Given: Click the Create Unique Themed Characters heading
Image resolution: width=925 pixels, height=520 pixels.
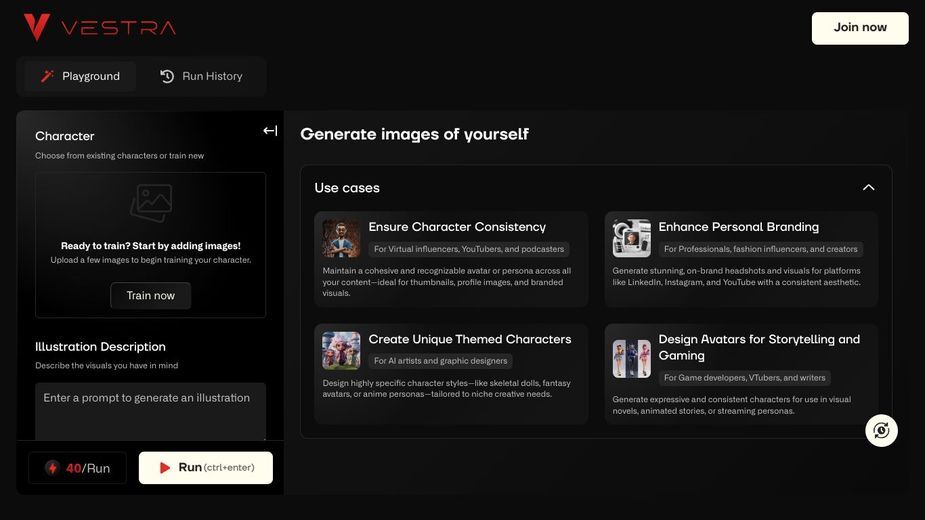Looking at the screenshot, I should [470, 339].
